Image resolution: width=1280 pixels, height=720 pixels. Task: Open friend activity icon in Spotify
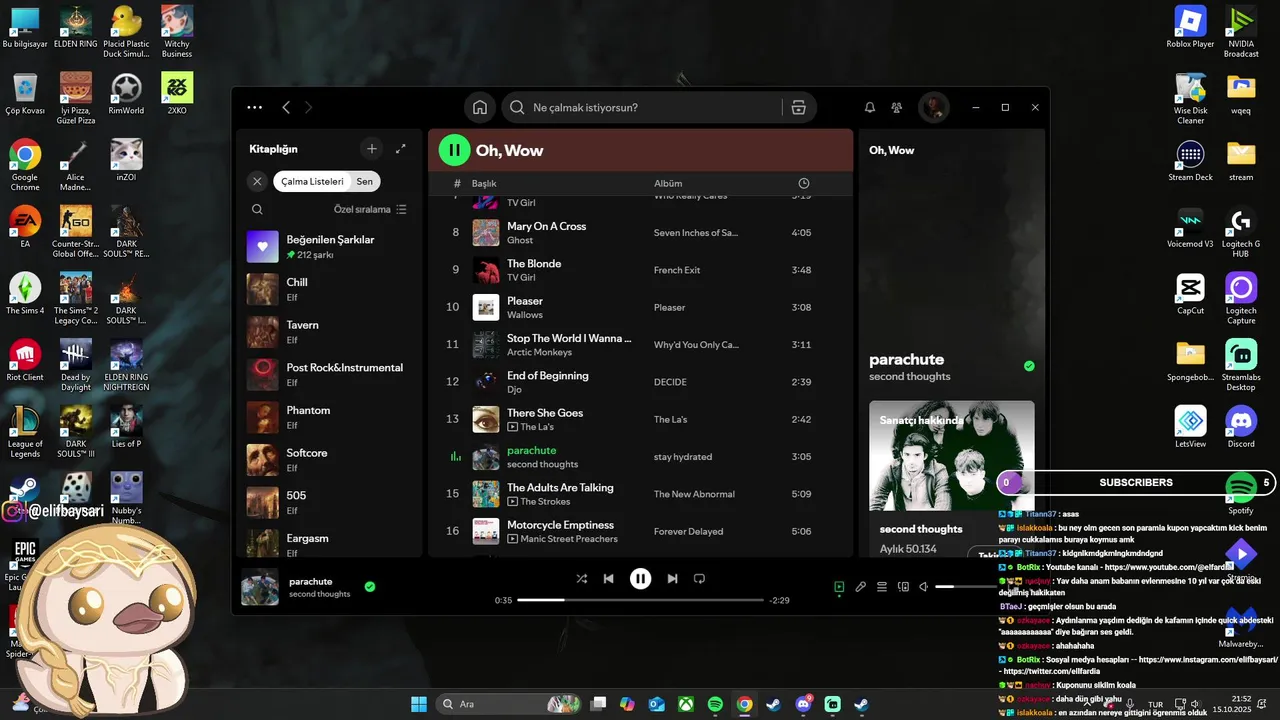[897, 107]
